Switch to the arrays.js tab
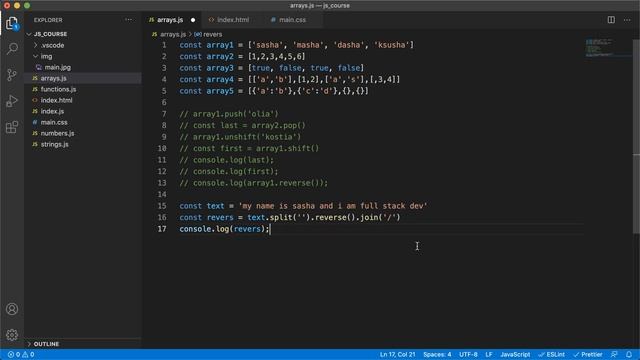The image size is (640, 360). [x=170, y=20]
